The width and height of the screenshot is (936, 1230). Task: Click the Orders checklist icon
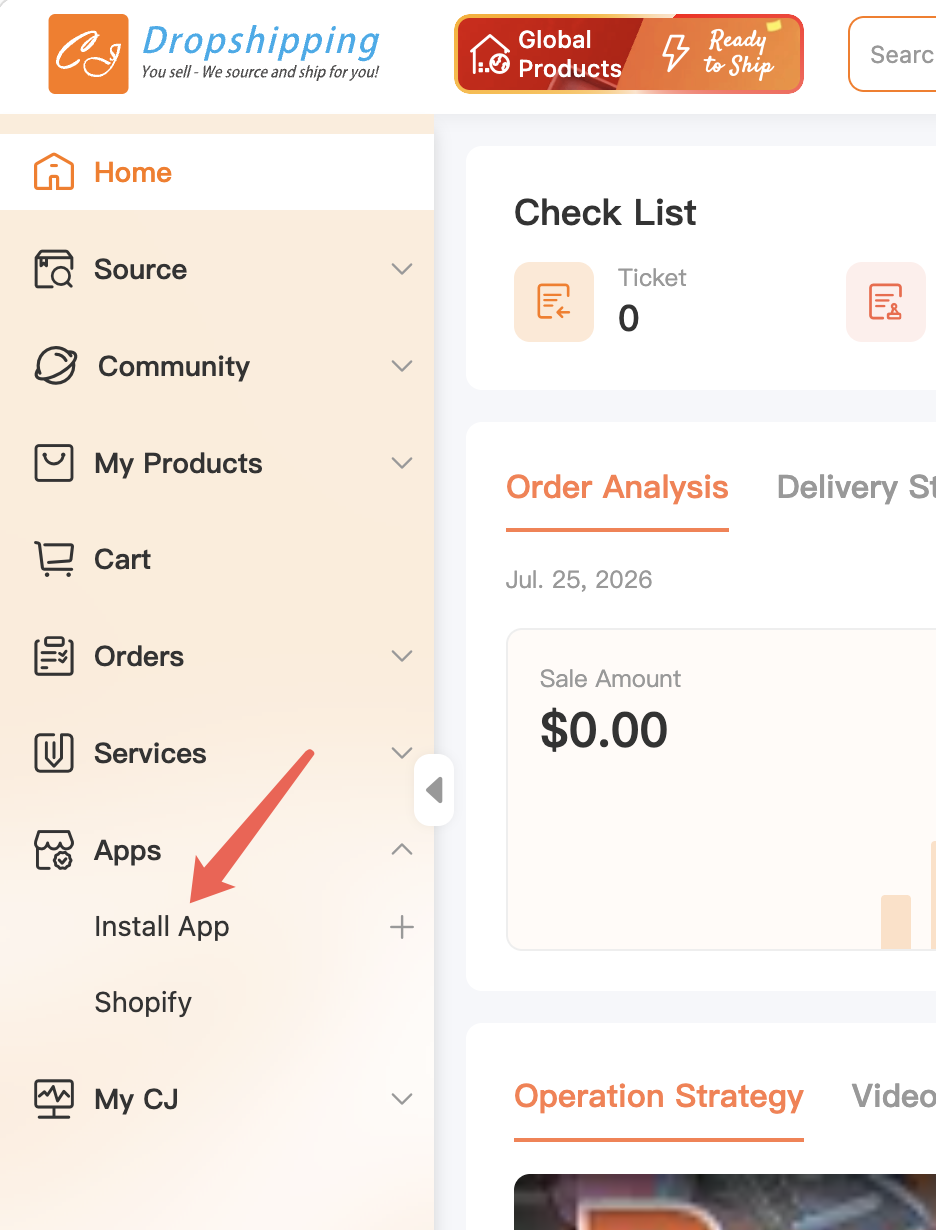pyautogui.click(x=54, y=656)
